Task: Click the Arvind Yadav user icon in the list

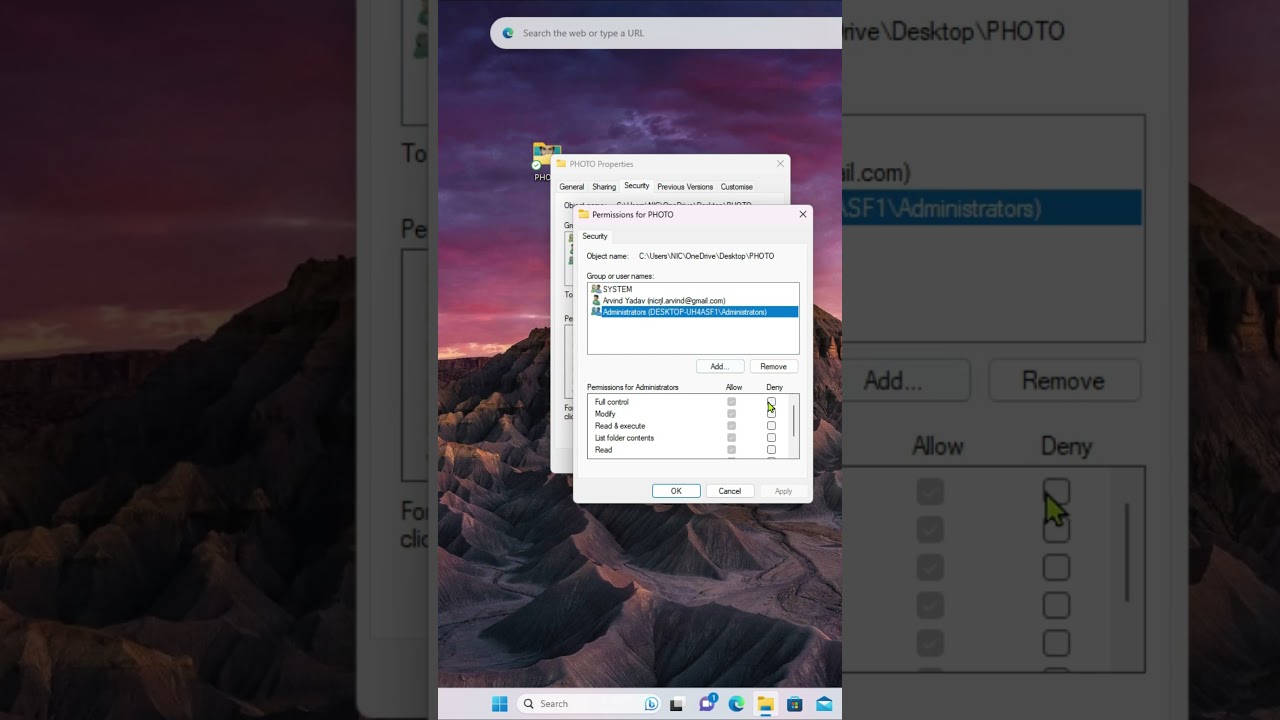Action: [596, 300]
